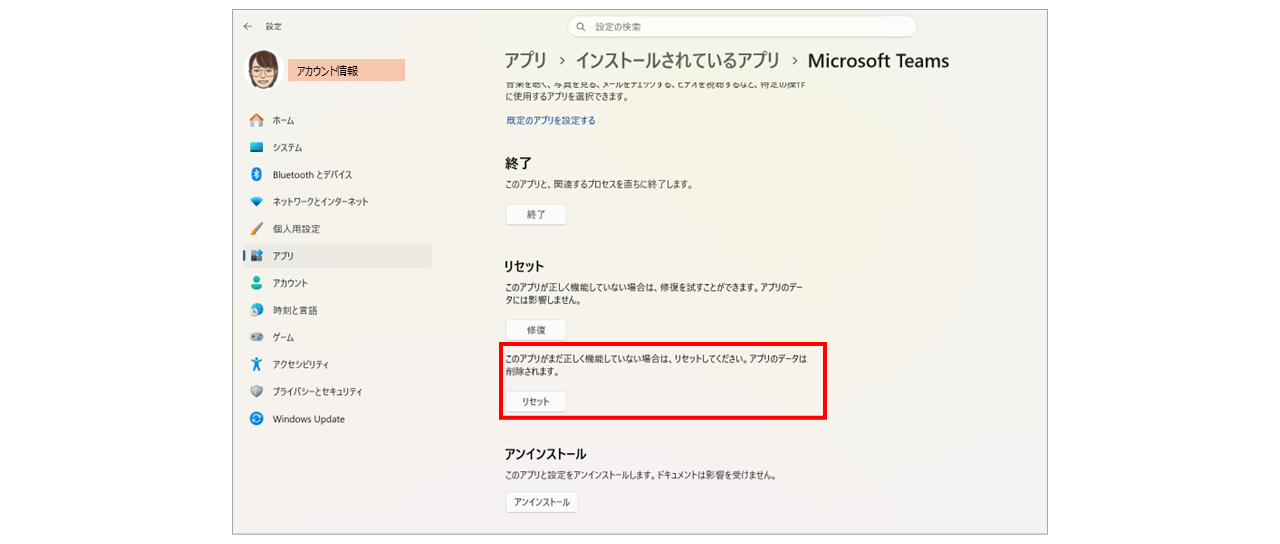This screenshot has height=544, width=1280.
Task: Click the ホーム house icon
Action: [x=256, y=120]
